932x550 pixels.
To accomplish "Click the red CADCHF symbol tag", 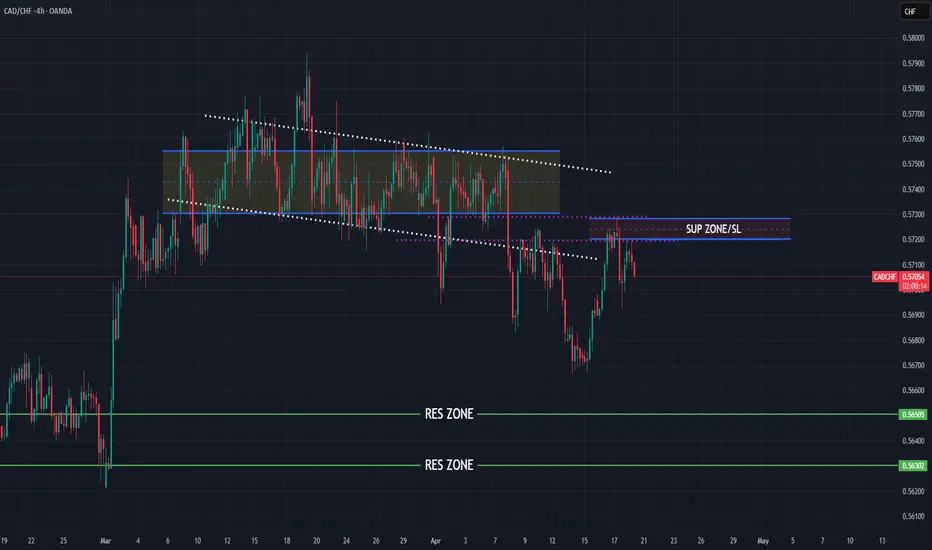I will pyautogui.click(x=884, y=276).
